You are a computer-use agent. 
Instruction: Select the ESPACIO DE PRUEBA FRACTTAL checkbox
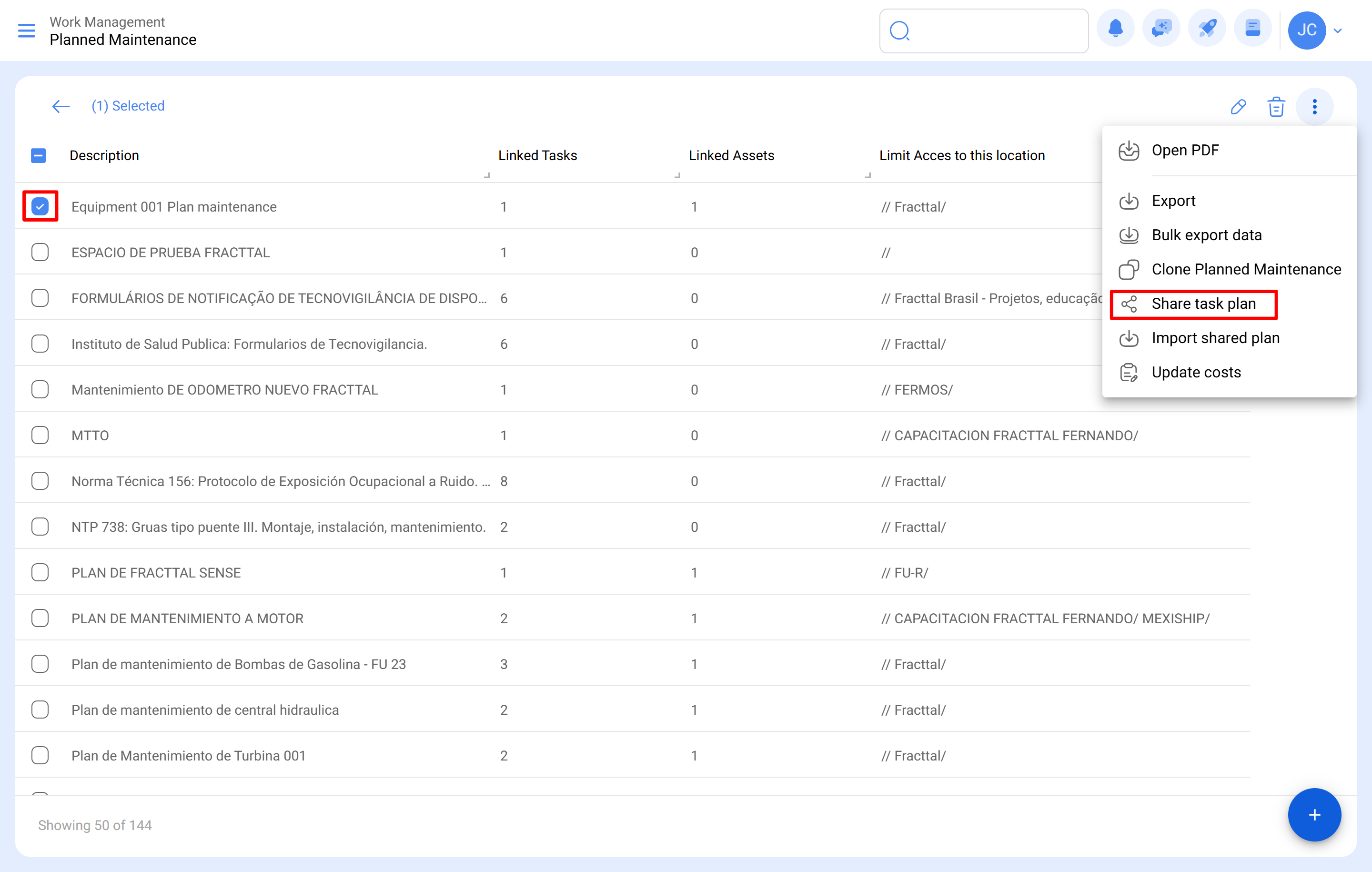tap(40, 252)
